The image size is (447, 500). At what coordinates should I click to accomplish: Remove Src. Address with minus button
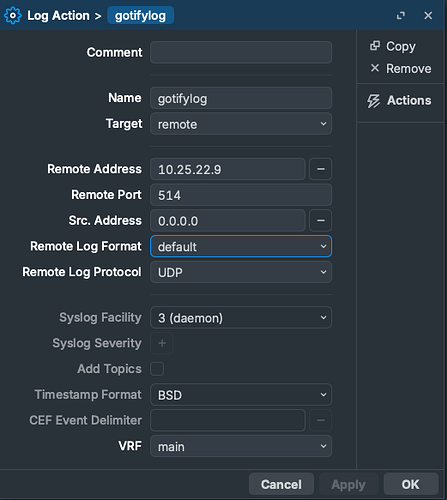tap(321, 220)
